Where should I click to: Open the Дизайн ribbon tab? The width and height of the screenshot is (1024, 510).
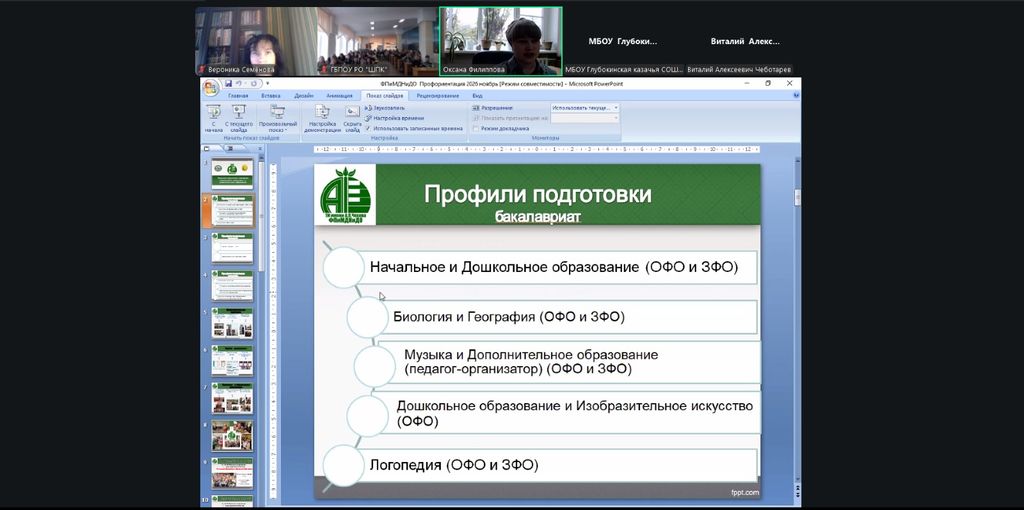coord(303,95)
